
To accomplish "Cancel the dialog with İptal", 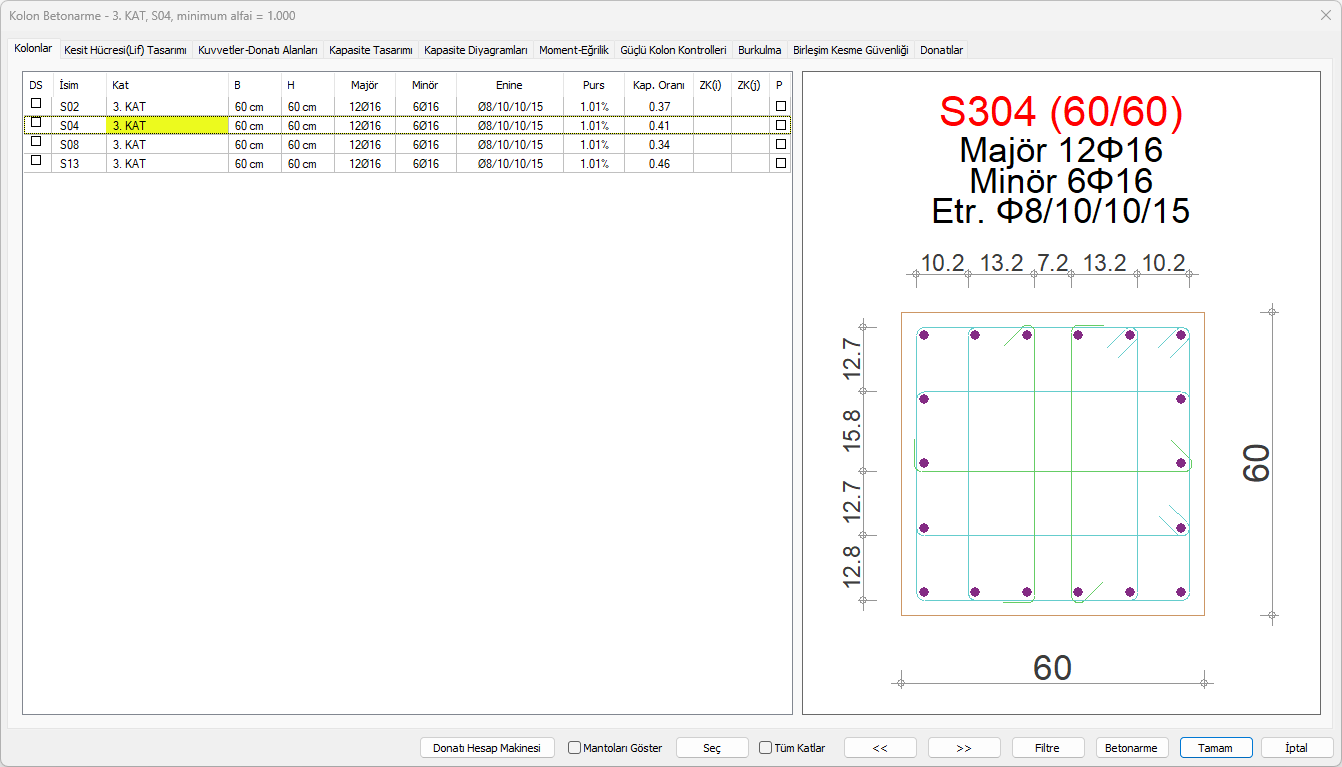I will coord(1297,748).
